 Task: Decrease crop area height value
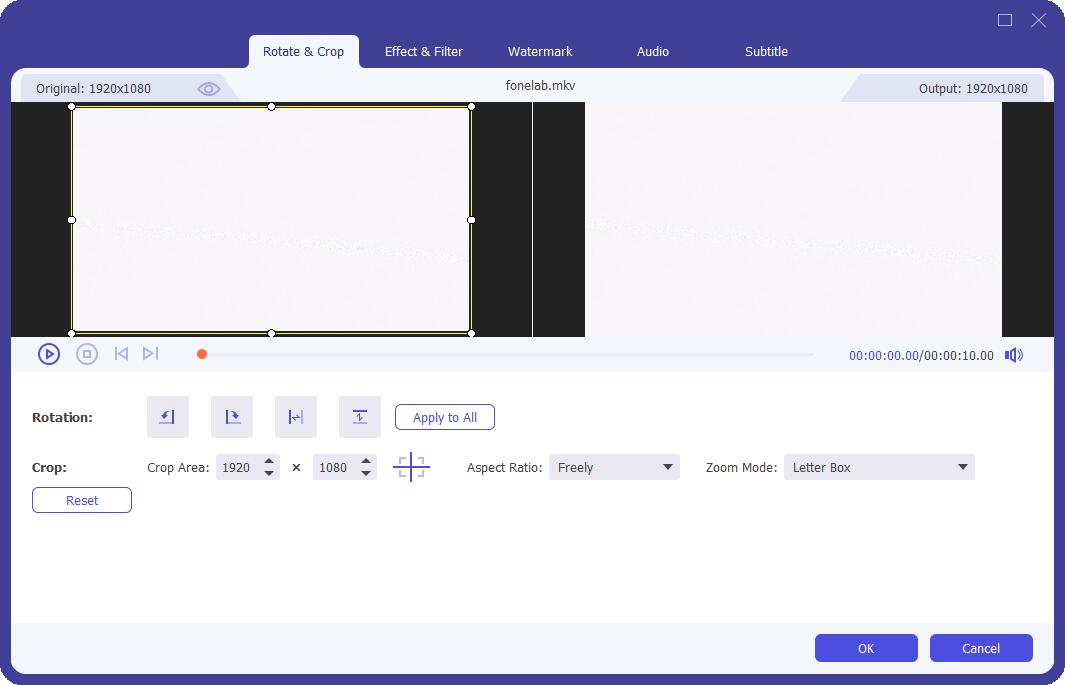(x=366, y=473)
